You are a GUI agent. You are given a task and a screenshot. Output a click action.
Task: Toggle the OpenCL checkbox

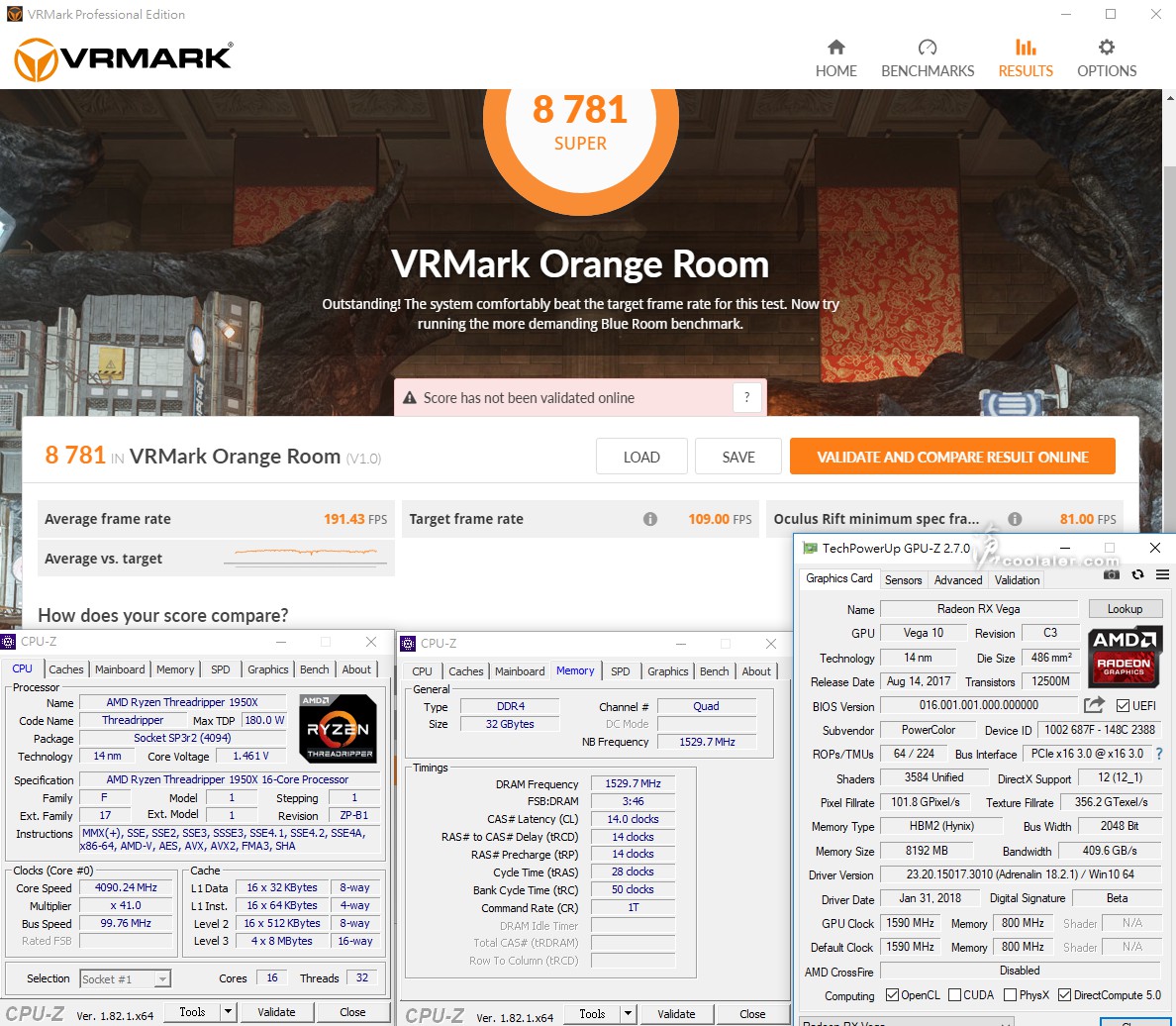[893, 995]
